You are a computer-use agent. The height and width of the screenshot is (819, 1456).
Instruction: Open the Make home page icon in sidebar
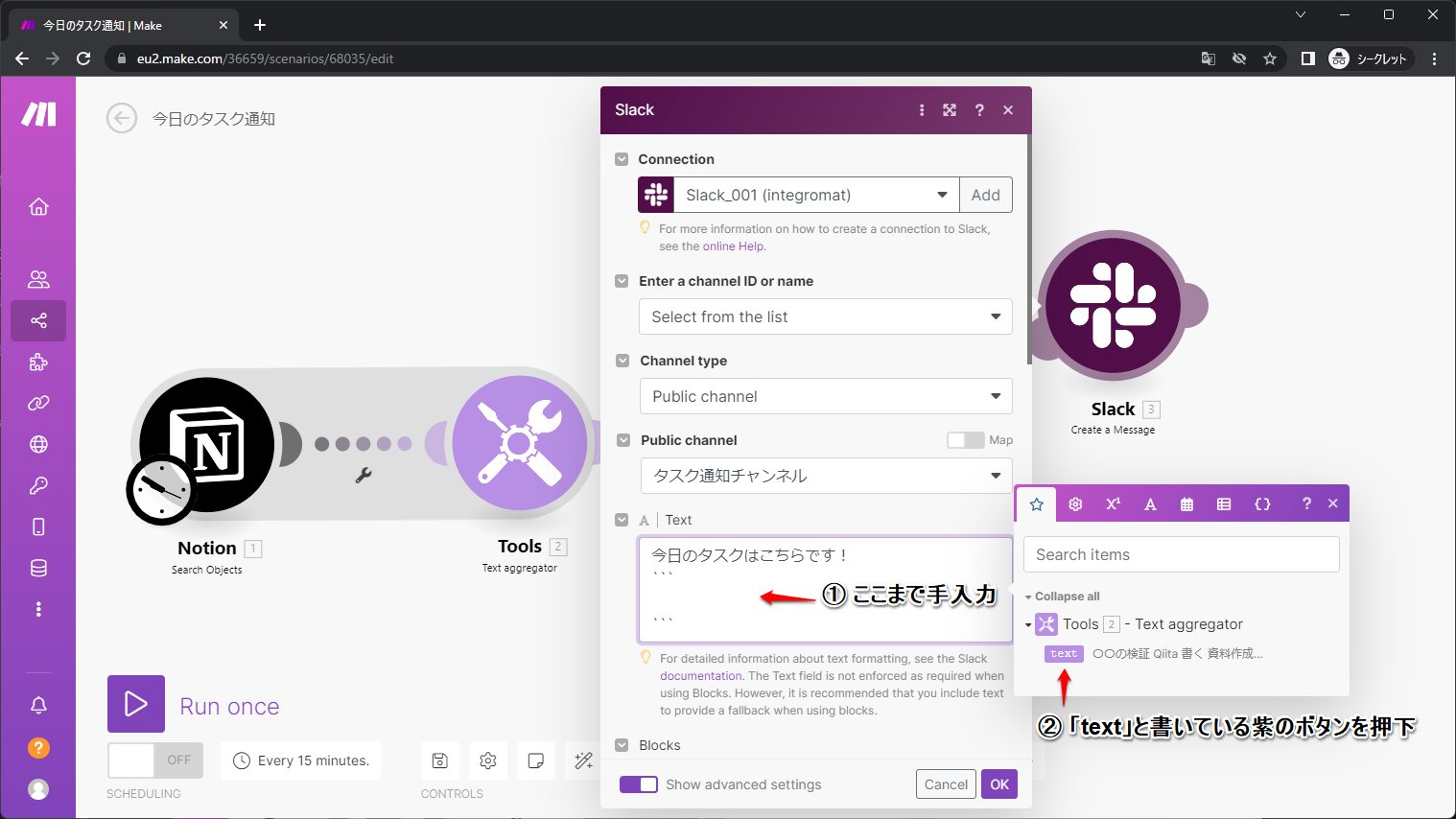[38, 206]
